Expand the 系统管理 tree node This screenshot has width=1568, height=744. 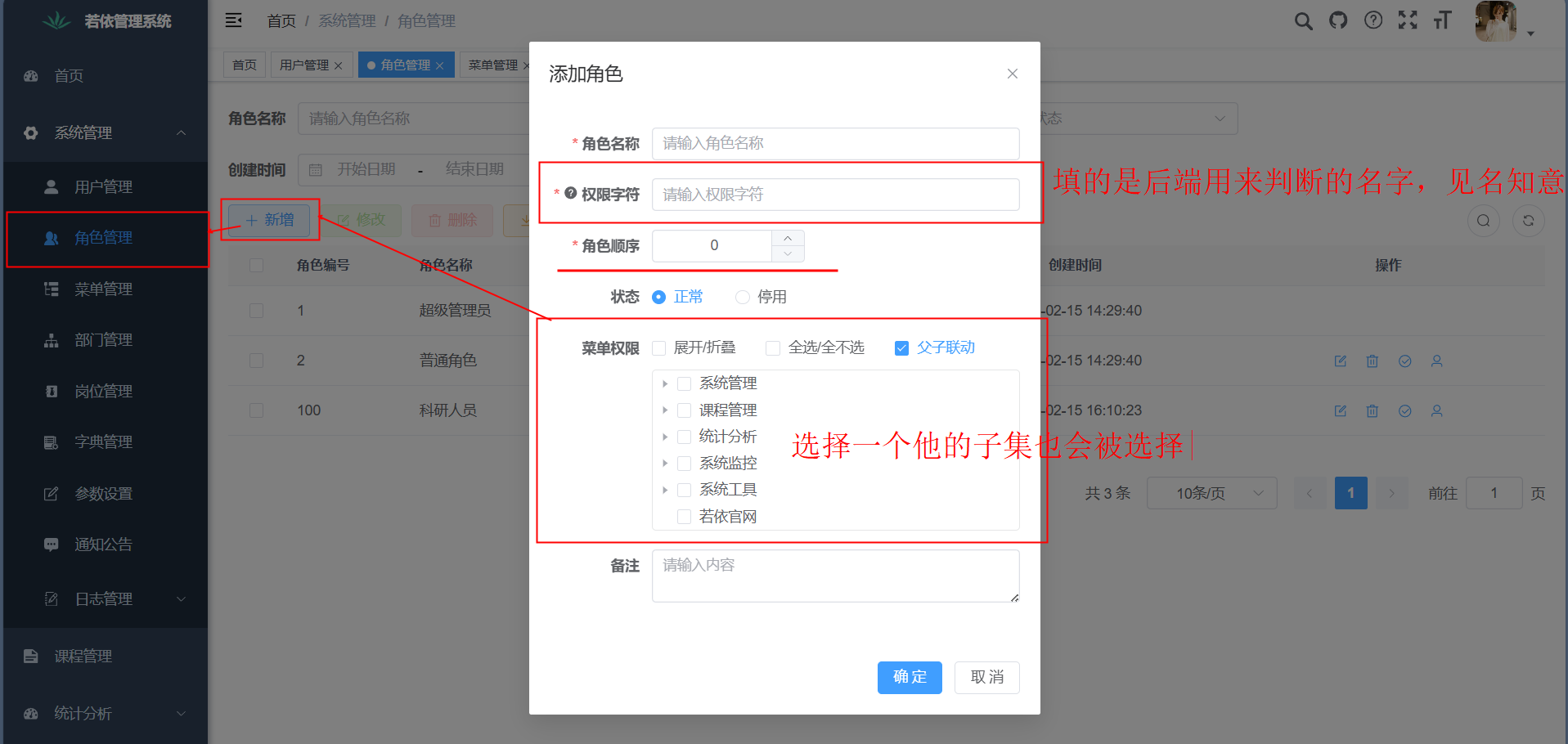click(665, 383)
